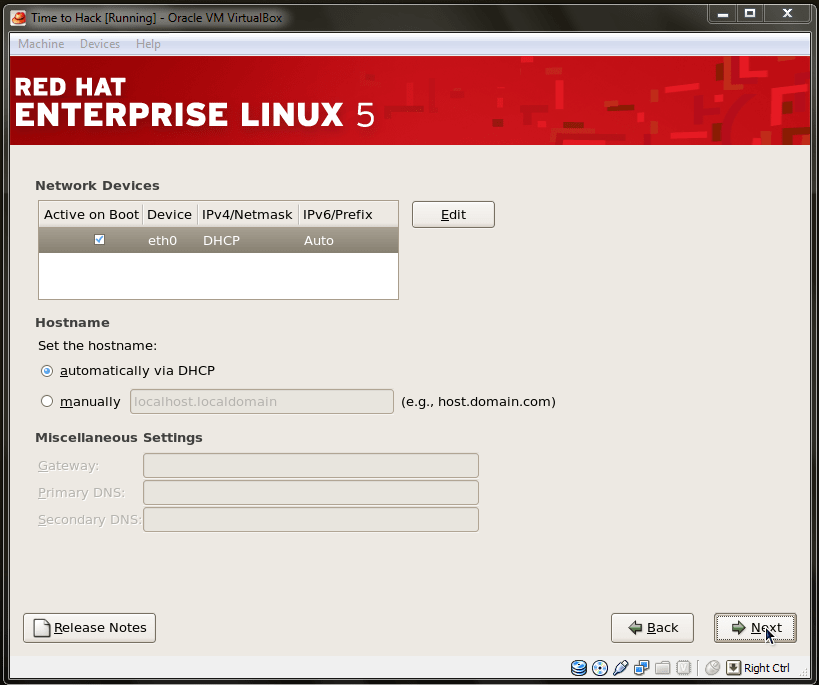
Task: Click the hard disk activity status icon
Action: [579, 668]
